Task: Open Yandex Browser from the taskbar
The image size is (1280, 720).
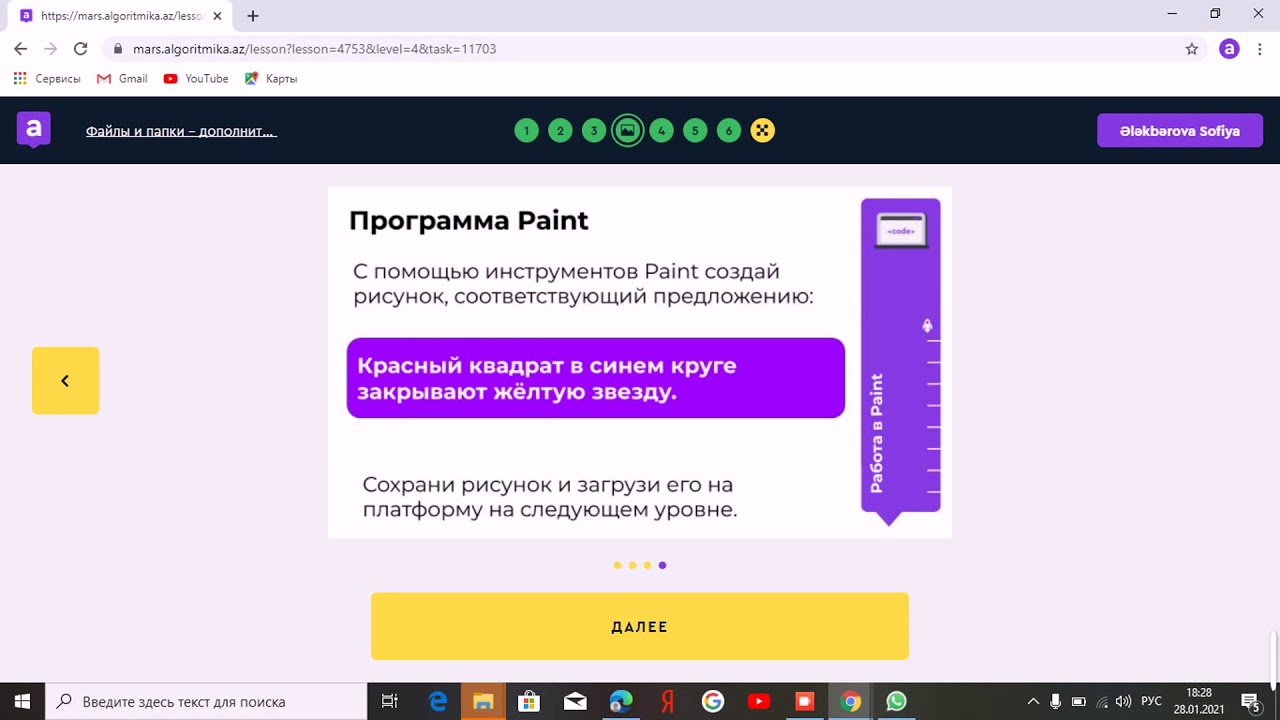Action: (667, 701)
